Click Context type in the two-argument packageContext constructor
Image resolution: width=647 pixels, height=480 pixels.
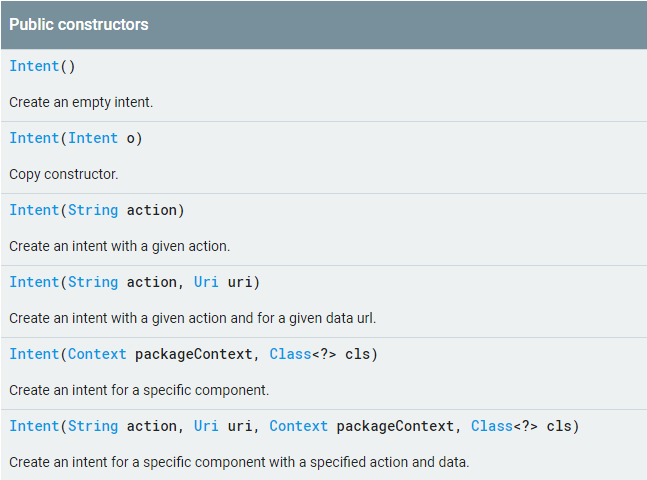tap(97, 354)
